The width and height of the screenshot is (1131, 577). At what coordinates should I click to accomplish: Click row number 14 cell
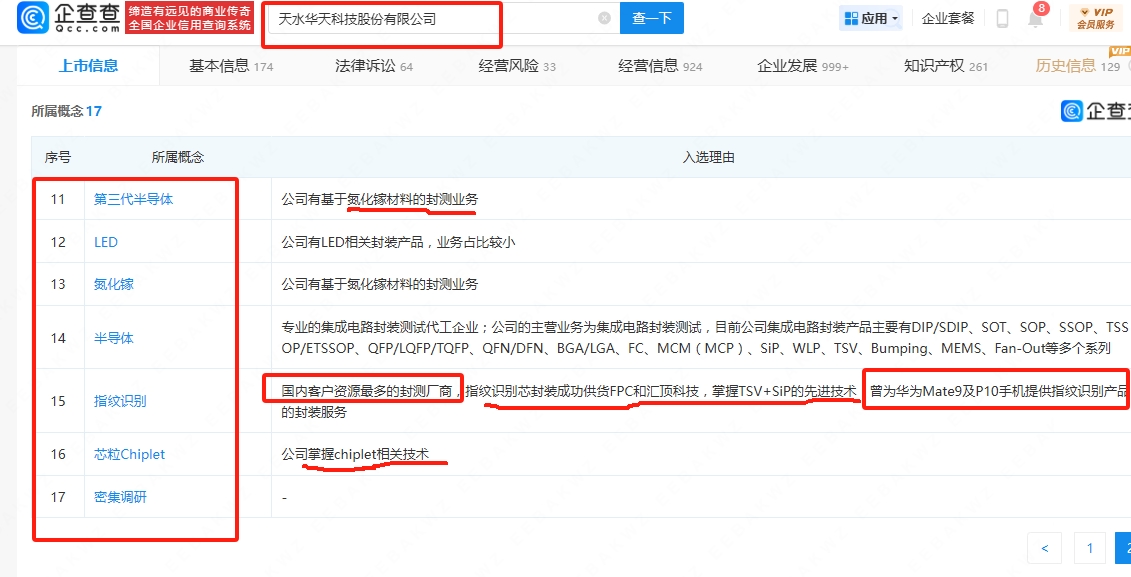point(58,338)
